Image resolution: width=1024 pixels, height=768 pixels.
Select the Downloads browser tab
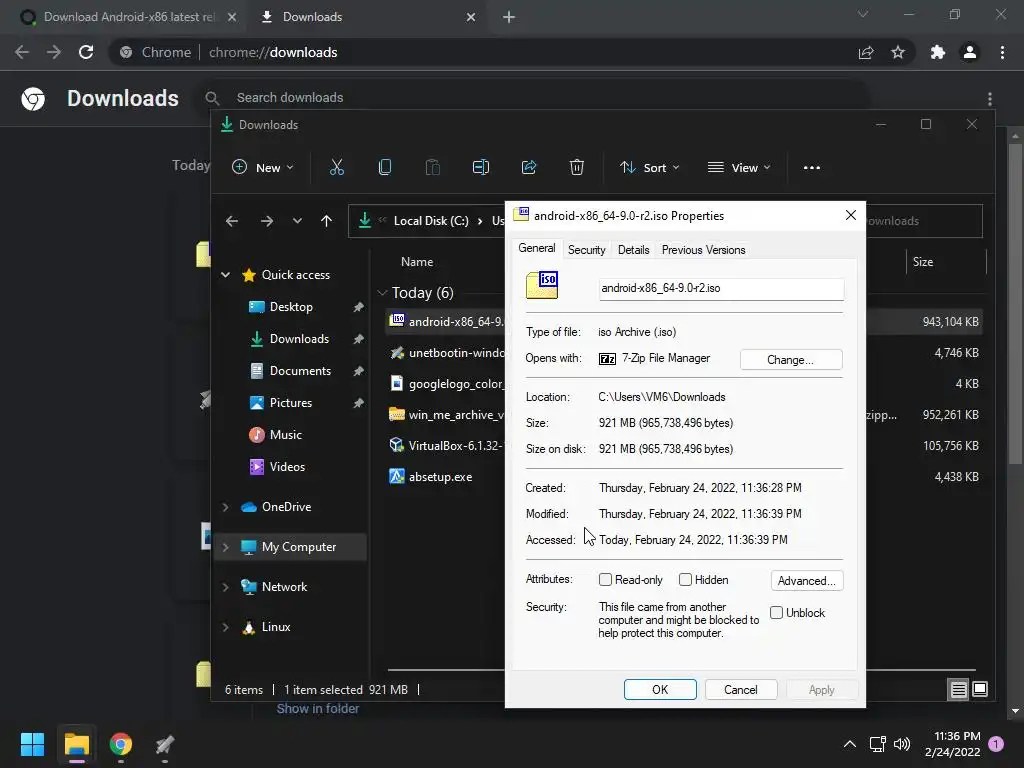(x=366, y=17)
